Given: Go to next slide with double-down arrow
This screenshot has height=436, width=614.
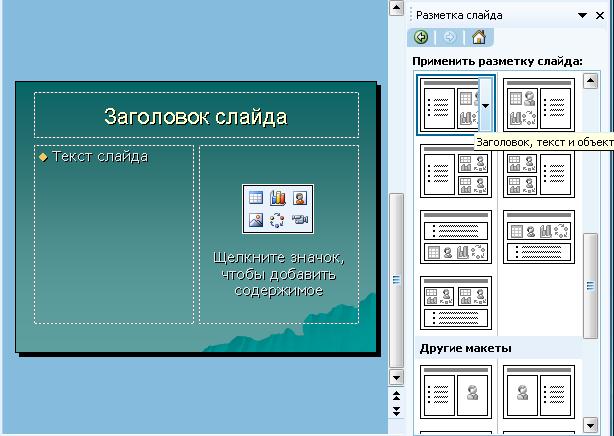Looking at the screenshot, I should [x=396, y=411].
